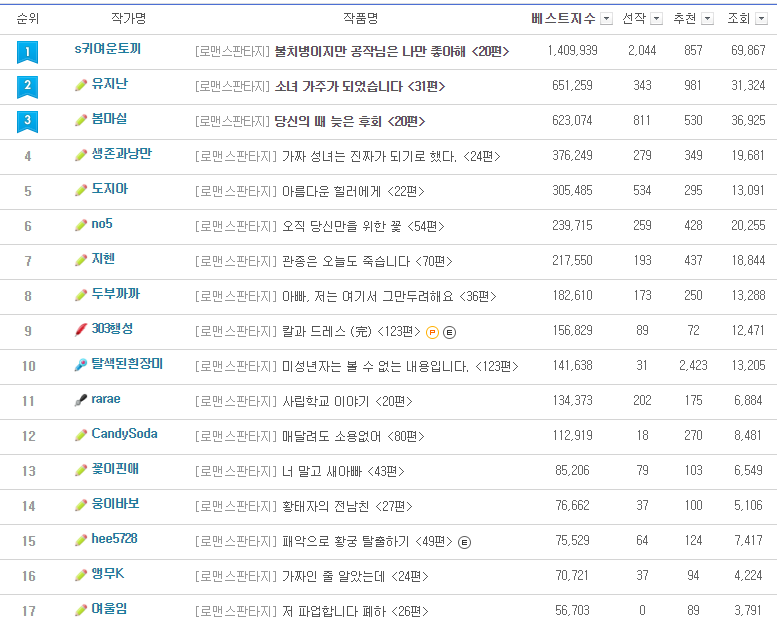Open novel 황태자의 전남친

point(347,507)
